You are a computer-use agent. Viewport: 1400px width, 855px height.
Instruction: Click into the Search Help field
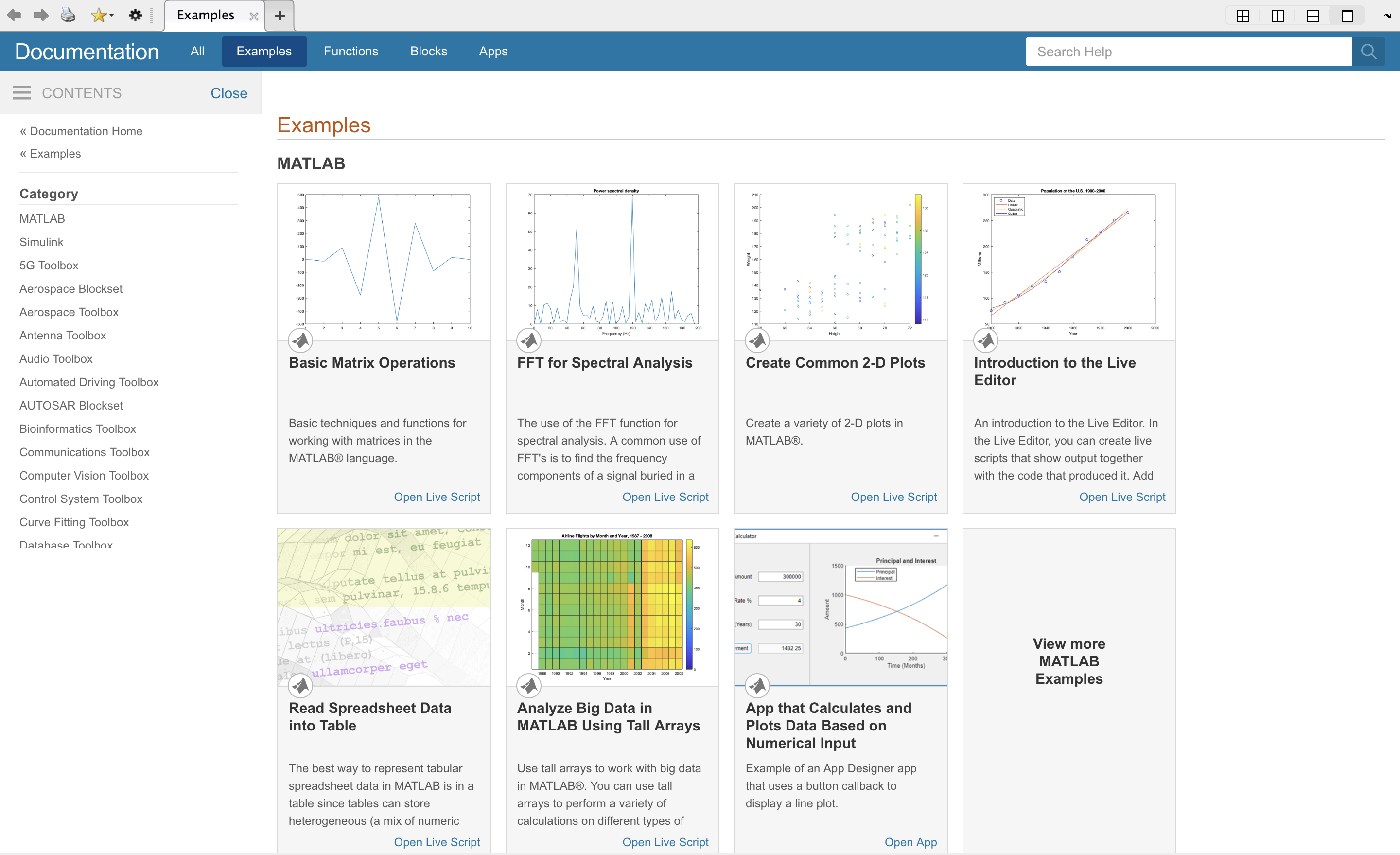[x=1189, y=52]
